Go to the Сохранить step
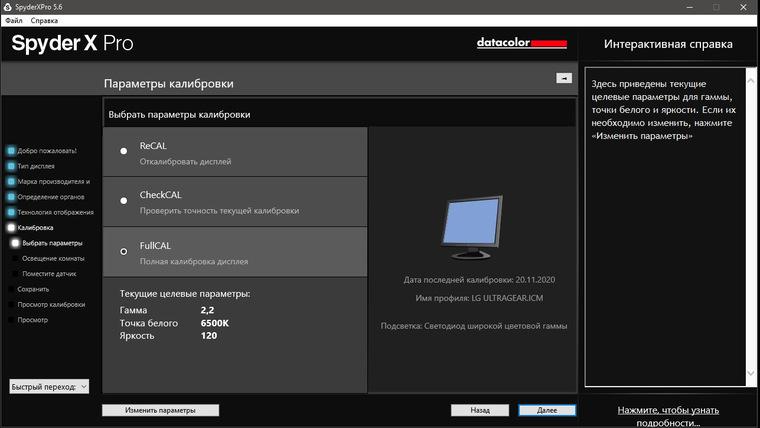The height and width of the screenshot is (428, 760). (x=33, y=289)
